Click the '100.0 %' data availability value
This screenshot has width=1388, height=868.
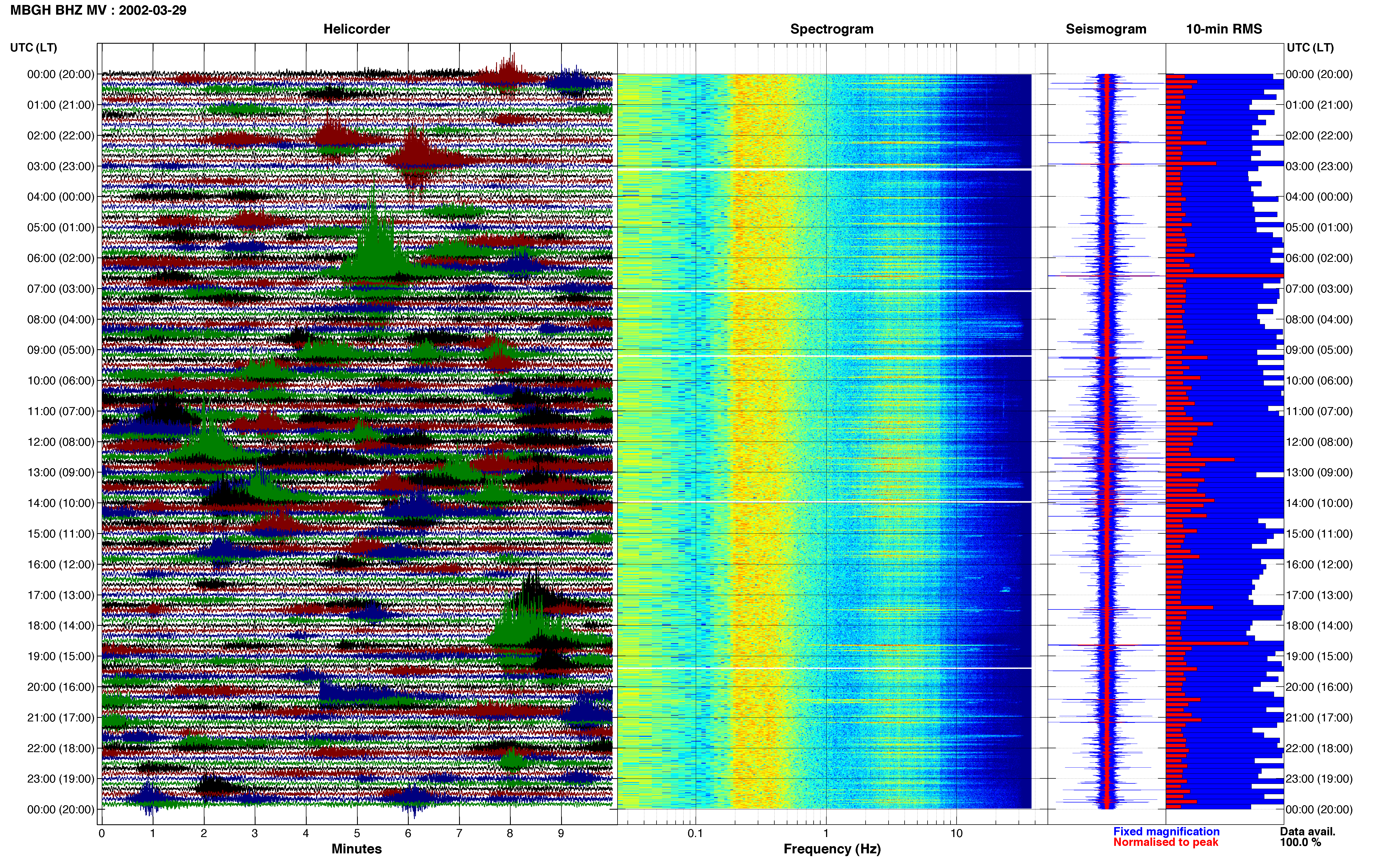pyautogui.click(x=1300, y=842)
